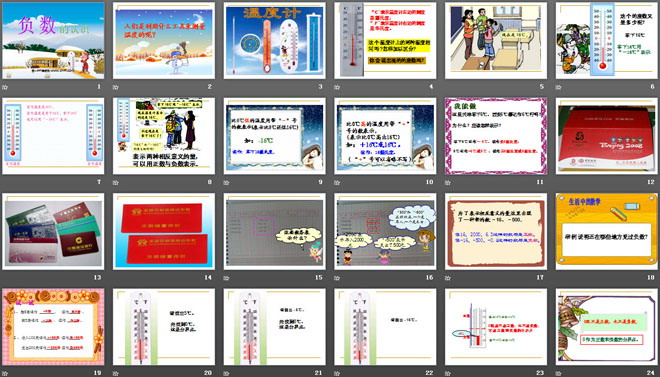
Task: Select slide 1 thumbnail titled 负数
Action: coord(53,40)
